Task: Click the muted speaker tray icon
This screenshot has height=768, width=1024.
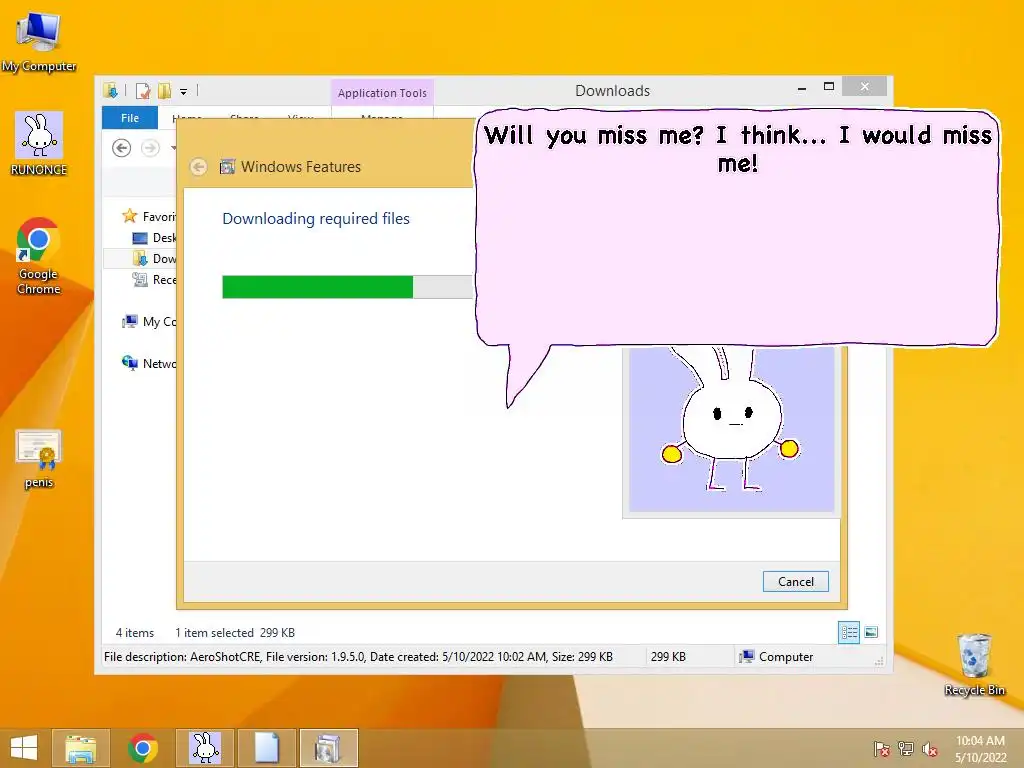Action: pos(929,748)
